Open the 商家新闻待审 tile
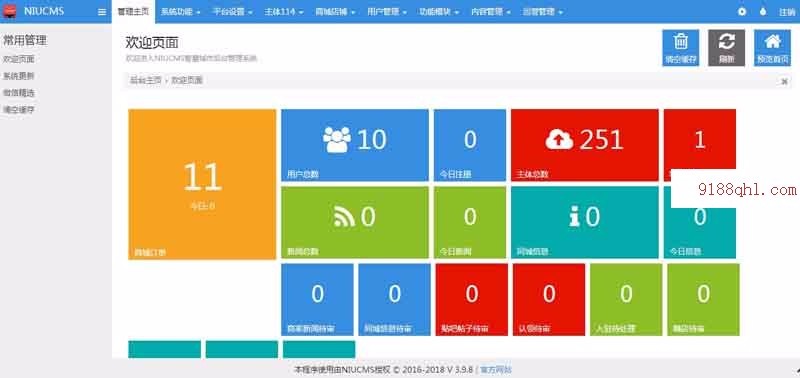Screen dimensions: 800x378 (317, 299)
